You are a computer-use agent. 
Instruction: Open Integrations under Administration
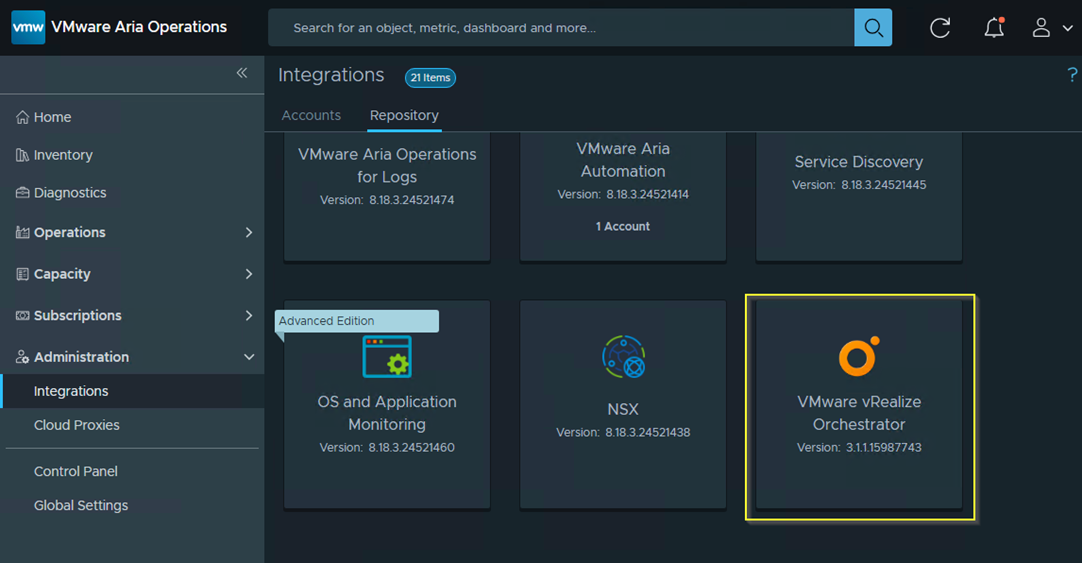click(x=71, y=391)
